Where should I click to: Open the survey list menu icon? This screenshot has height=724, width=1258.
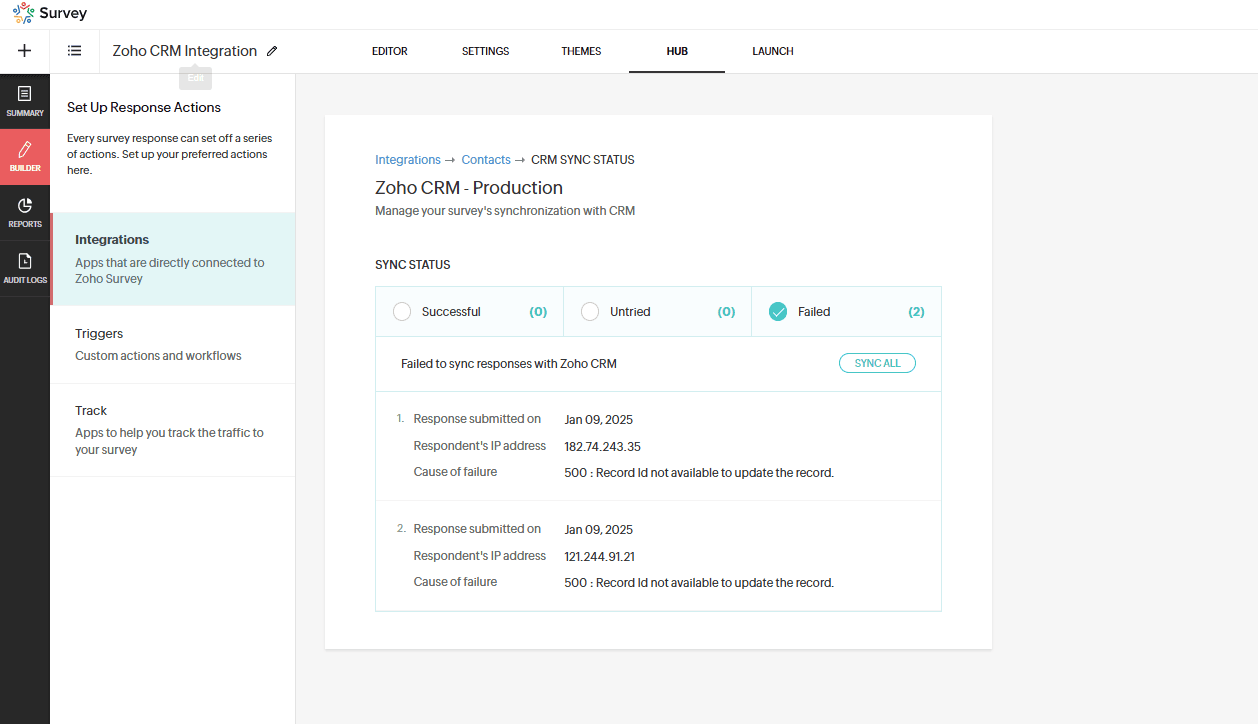[75, 51]
